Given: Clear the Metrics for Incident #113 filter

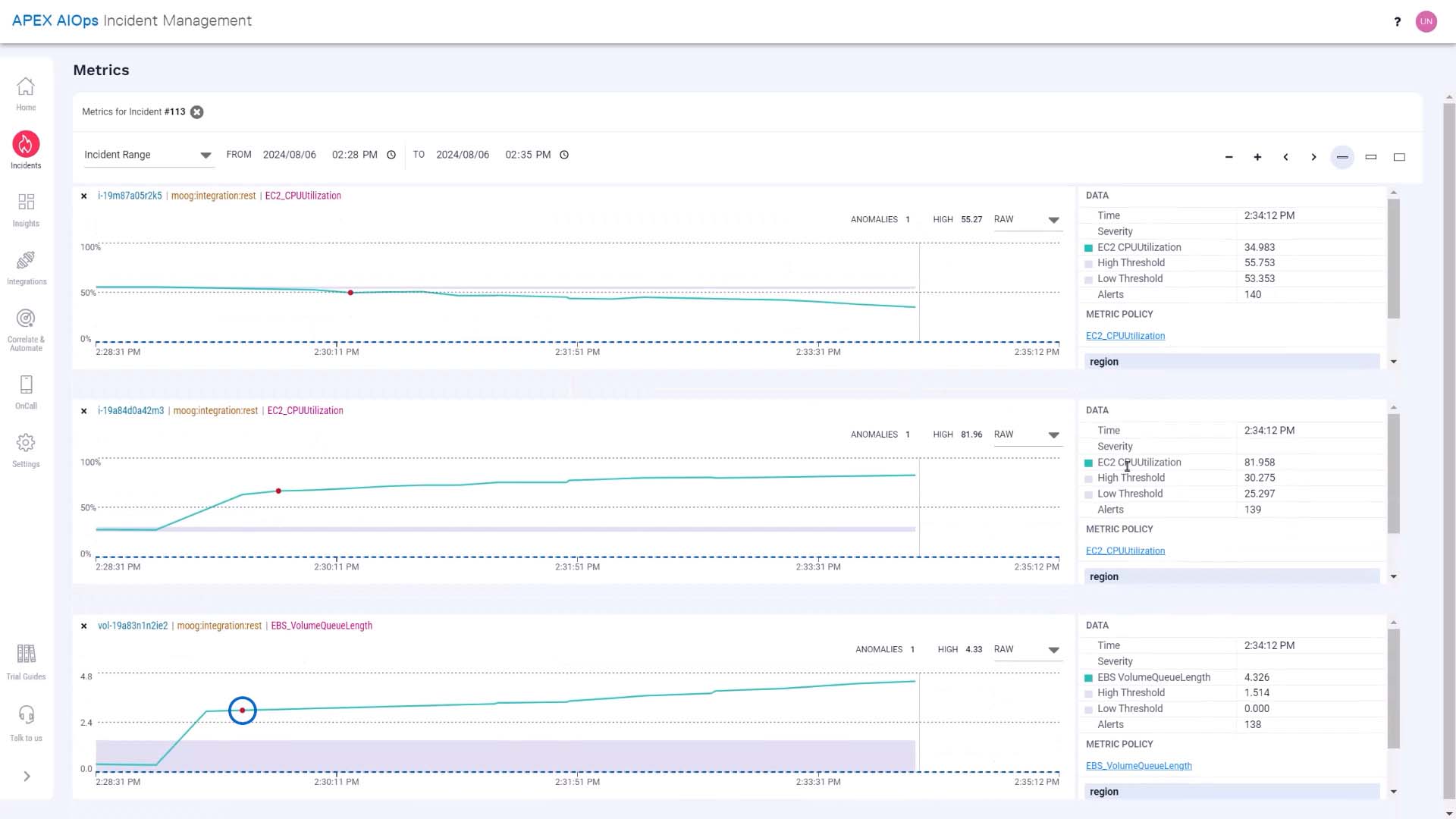Looking at the screenshot, I should point(197,112).
